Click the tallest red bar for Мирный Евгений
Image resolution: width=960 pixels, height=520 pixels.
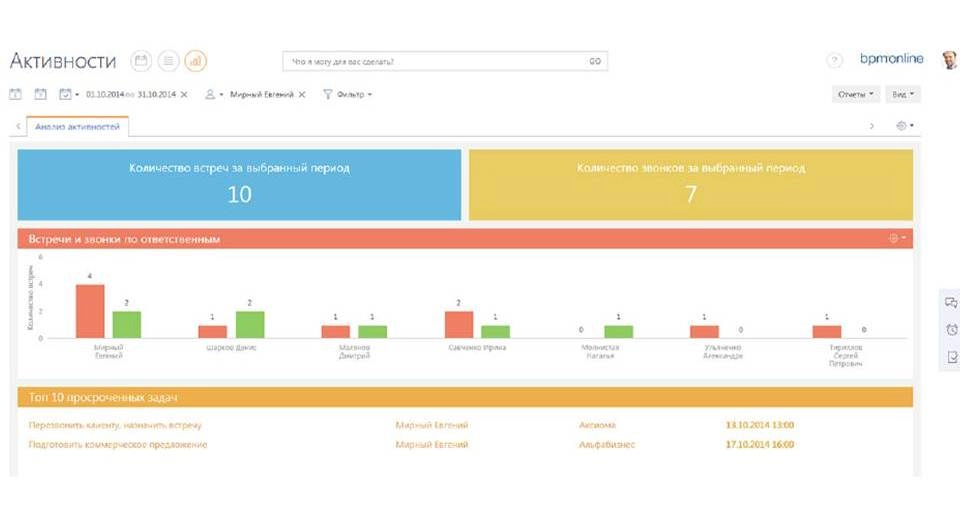click(x=90, y=311)
